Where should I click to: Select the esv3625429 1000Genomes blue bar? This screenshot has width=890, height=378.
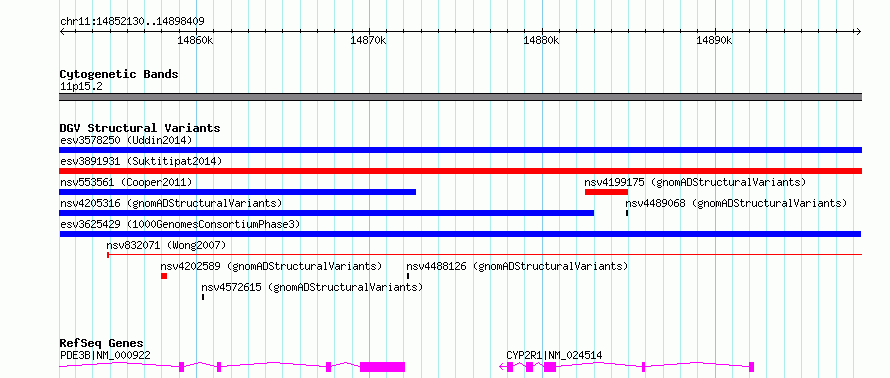(460, 234)
